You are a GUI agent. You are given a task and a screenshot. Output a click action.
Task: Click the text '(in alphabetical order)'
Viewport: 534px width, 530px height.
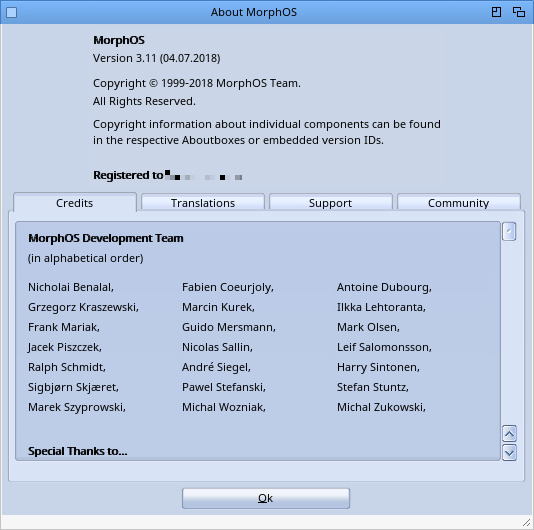pyautogui.click(x=85, y=258)
